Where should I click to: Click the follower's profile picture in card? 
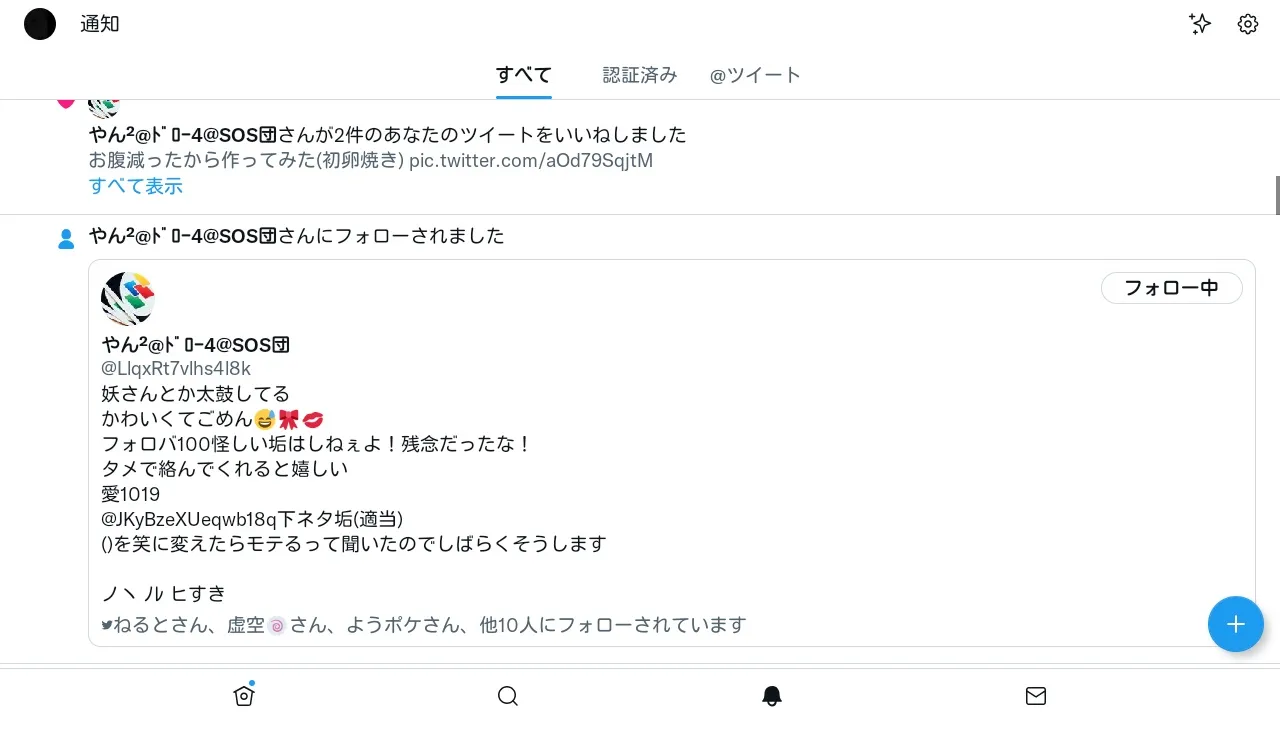click(128, 299)
